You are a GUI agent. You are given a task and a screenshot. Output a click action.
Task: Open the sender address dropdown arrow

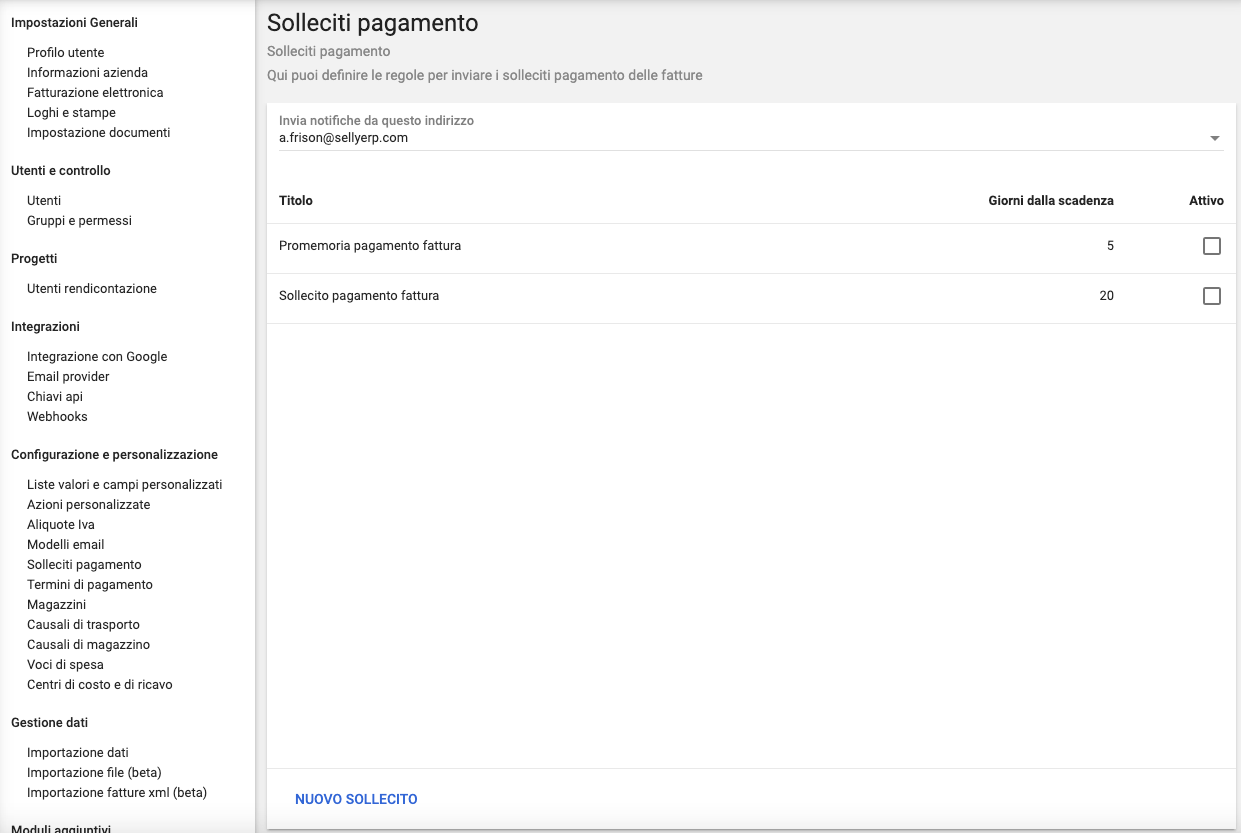(1215, 138)
